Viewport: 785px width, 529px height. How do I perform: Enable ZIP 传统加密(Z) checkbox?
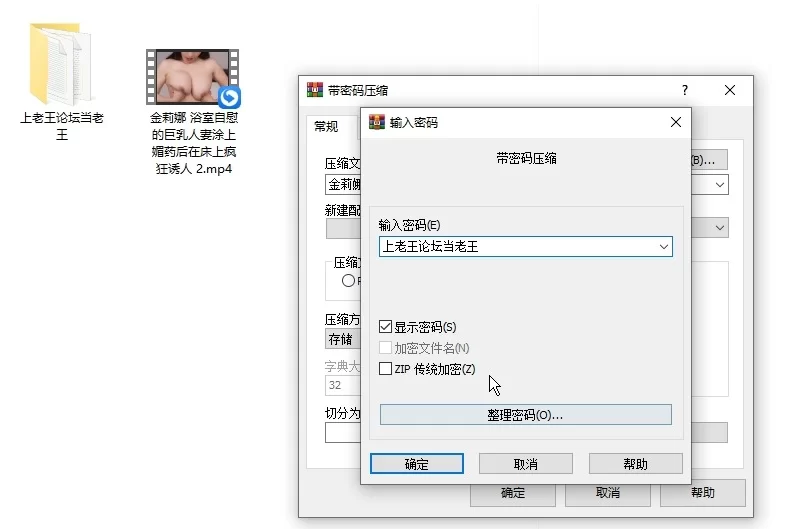(x=385, y=369)
